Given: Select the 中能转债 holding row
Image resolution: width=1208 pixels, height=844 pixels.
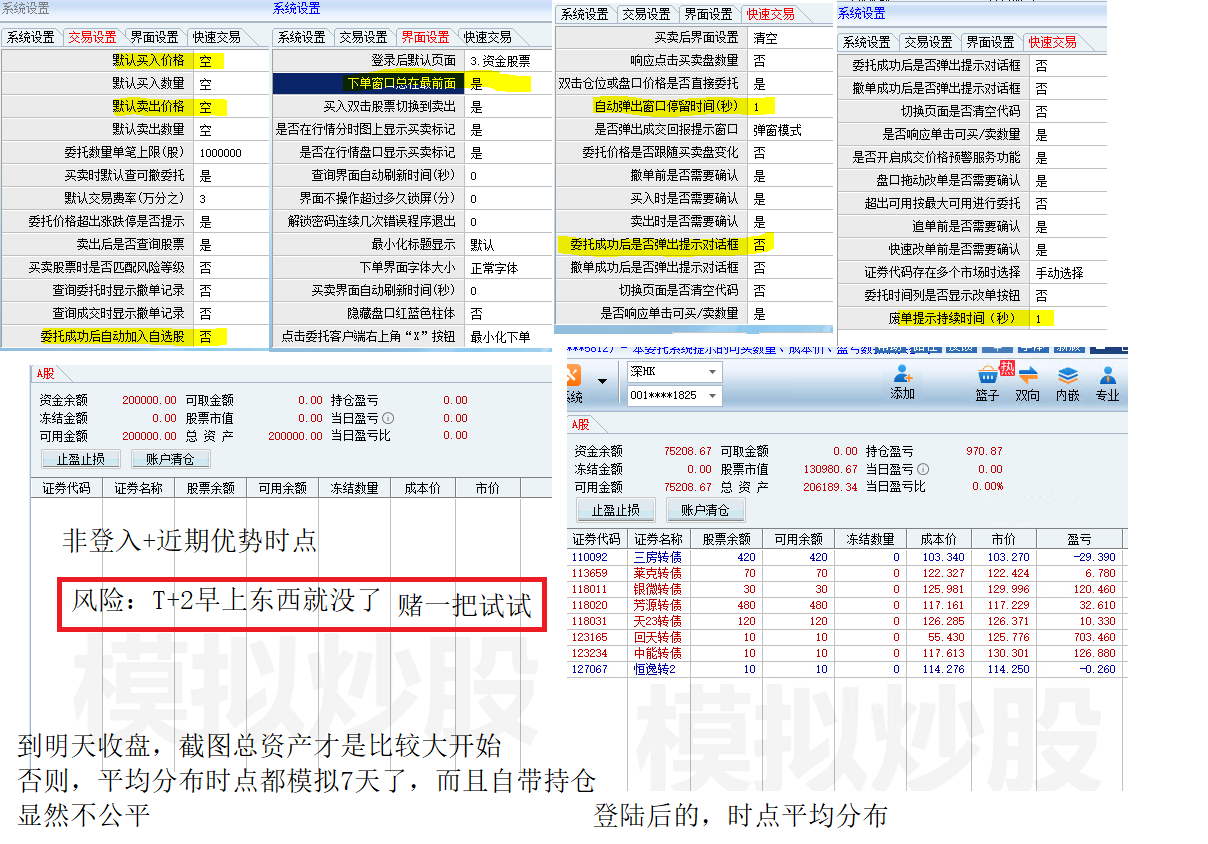Looking at the screenshot, I should (x=846, y=653).
